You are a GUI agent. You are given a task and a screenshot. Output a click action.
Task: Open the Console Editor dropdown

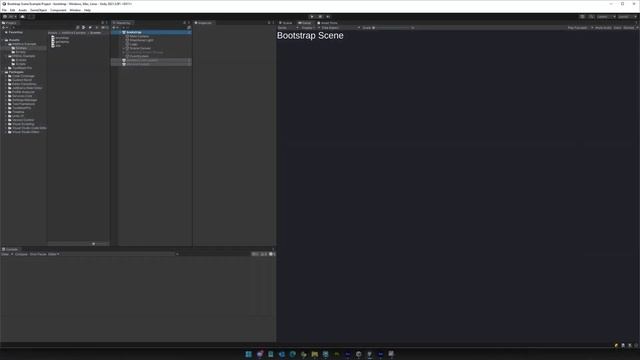54,254
